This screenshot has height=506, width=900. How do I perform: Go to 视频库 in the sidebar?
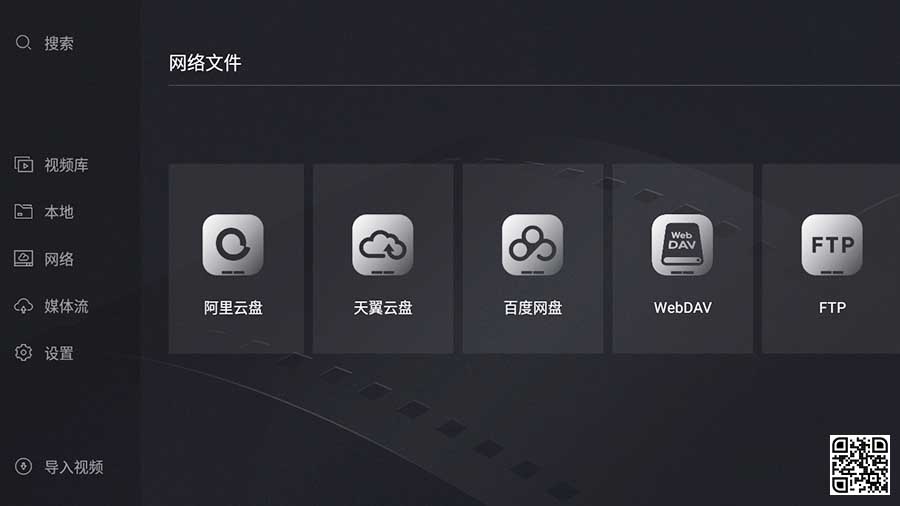(x=67, y=165)
